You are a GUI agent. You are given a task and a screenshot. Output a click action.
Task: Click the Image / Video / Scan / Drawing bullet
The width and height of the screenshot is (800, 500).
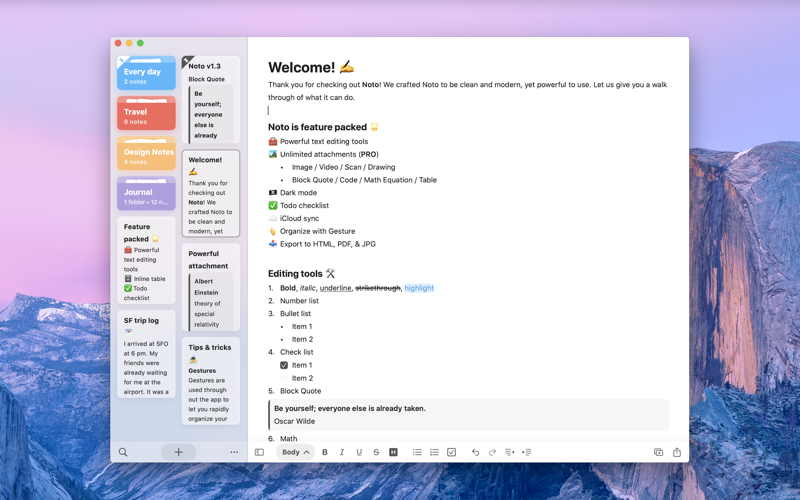[x=343, y=167]
